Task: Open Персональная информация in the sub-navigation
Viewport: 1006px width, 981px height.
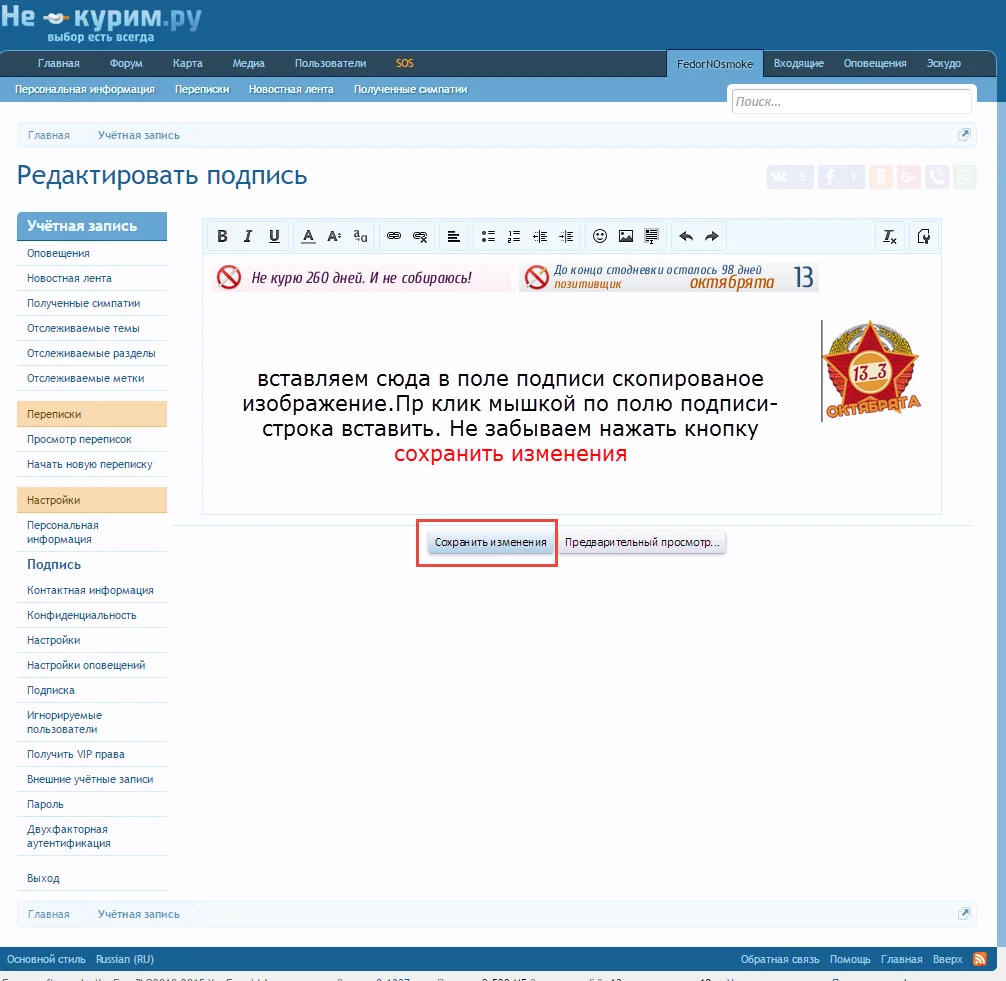Action: pyautogui.click(x=85, y=89)
